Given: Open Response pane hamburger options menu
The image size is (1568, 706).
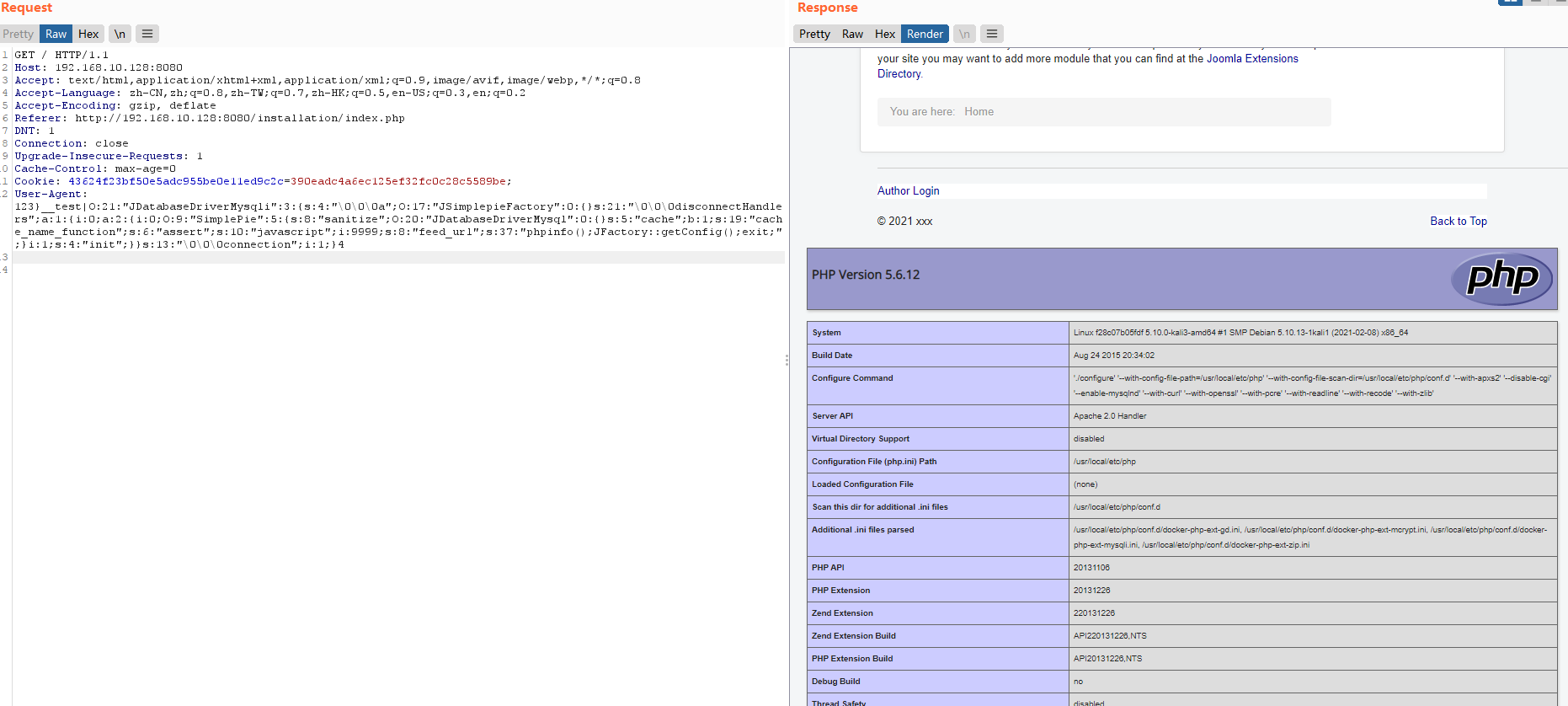Looking at the screenshot, I should pyautogui.click(x=992, y=34).
